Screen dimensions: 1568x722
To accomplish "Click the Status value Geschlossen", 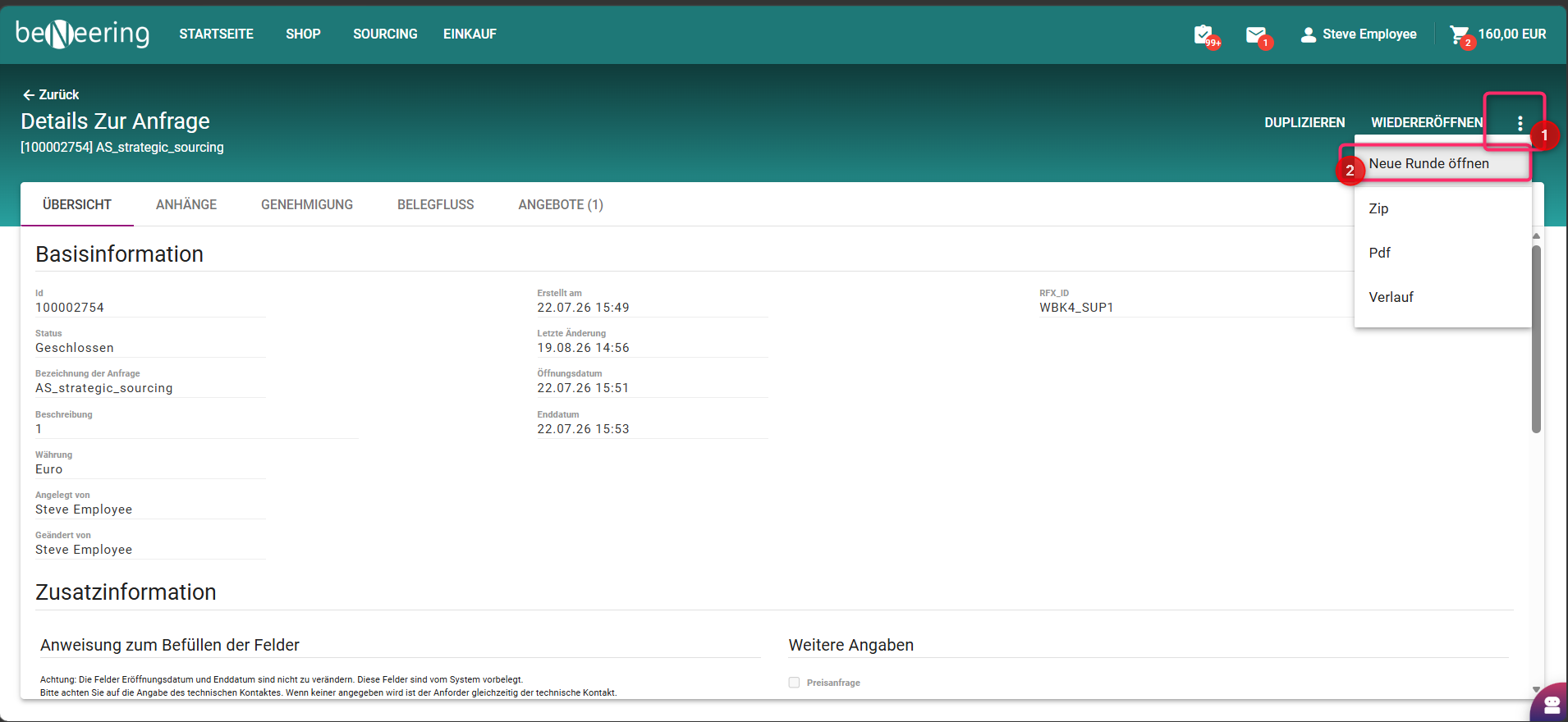I will click(75, 348).
